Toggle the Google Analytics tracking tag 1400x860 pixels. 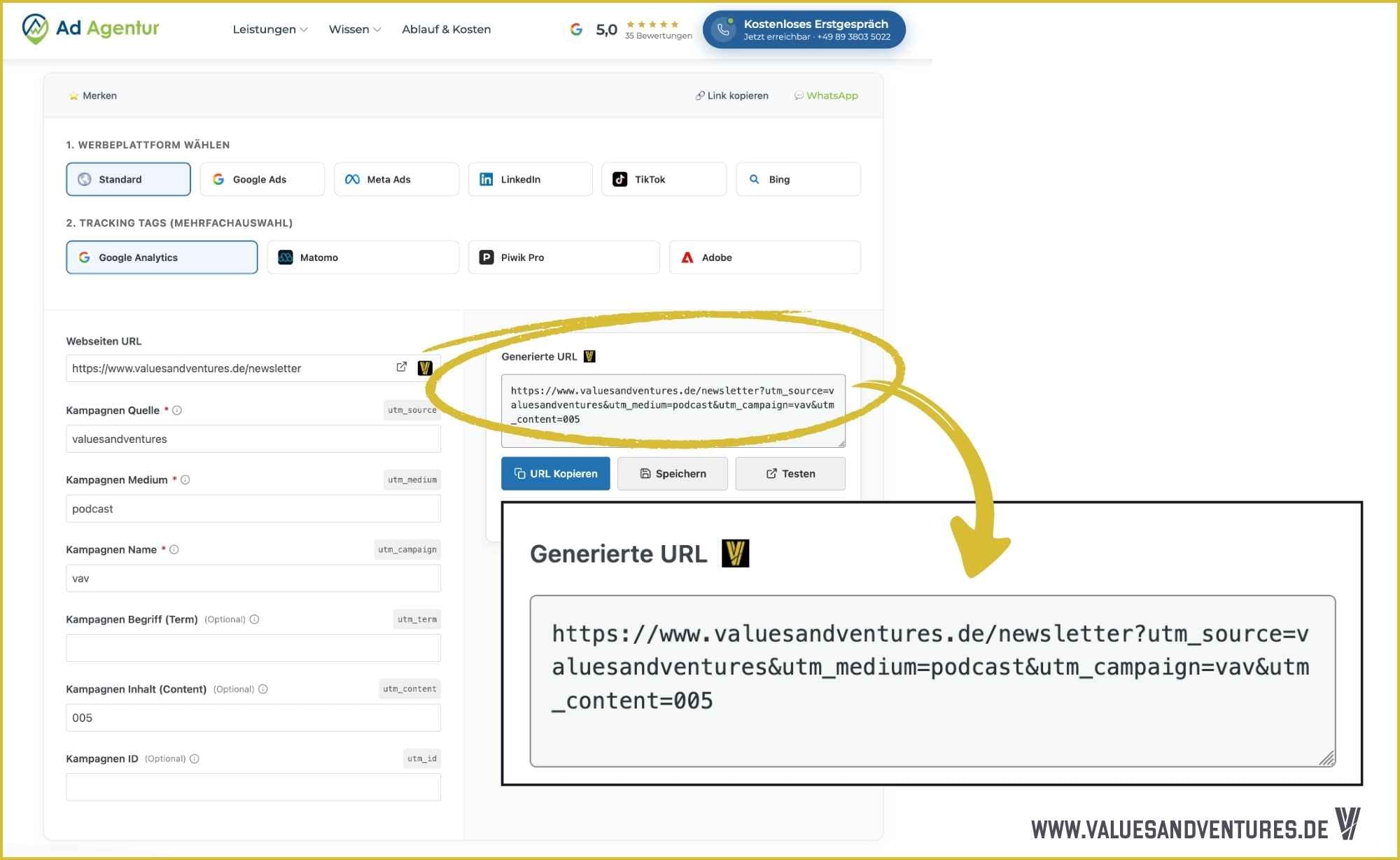(x=162, y=258)
